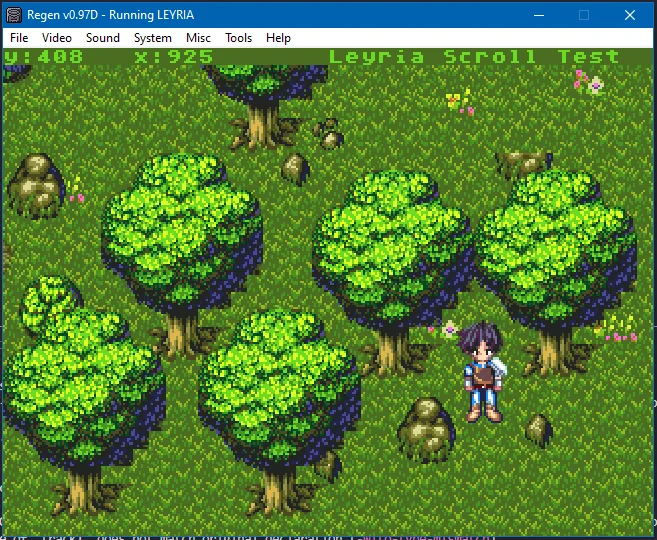The height and width of the screenshot is (540, 657).
Task: Click the 'Regen v0.97D - Running LEYRIA' title text
Action: tap(111, 15)
